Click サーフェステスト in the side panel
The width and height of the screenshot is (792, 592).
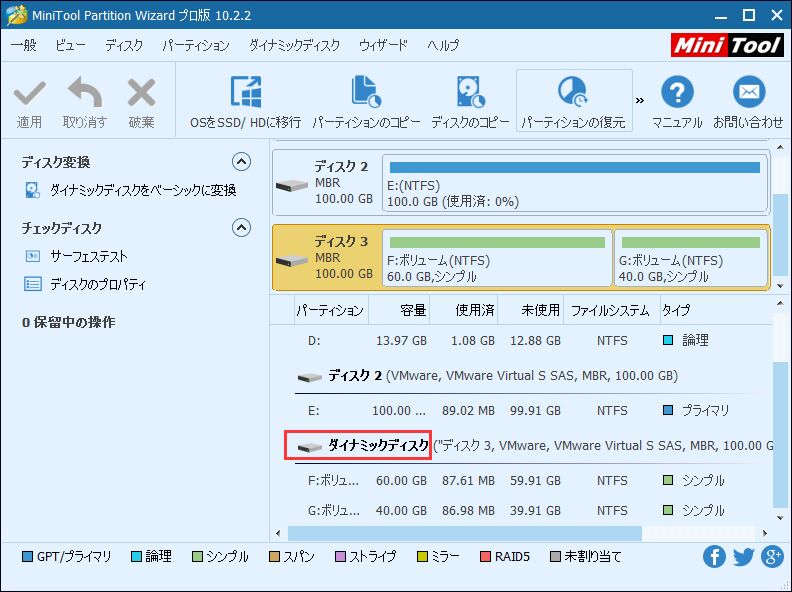click(88, 256)
